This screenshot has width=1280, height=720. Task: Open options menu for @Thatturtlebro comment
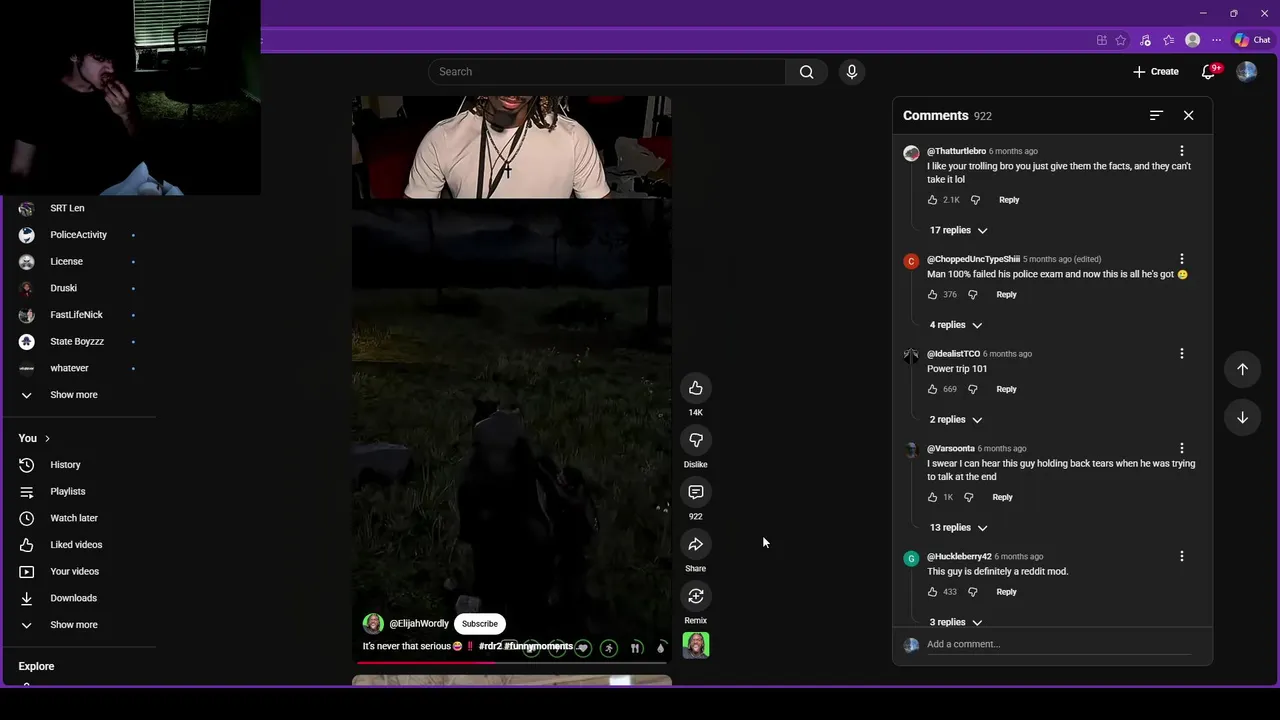tap(1182, 151)
